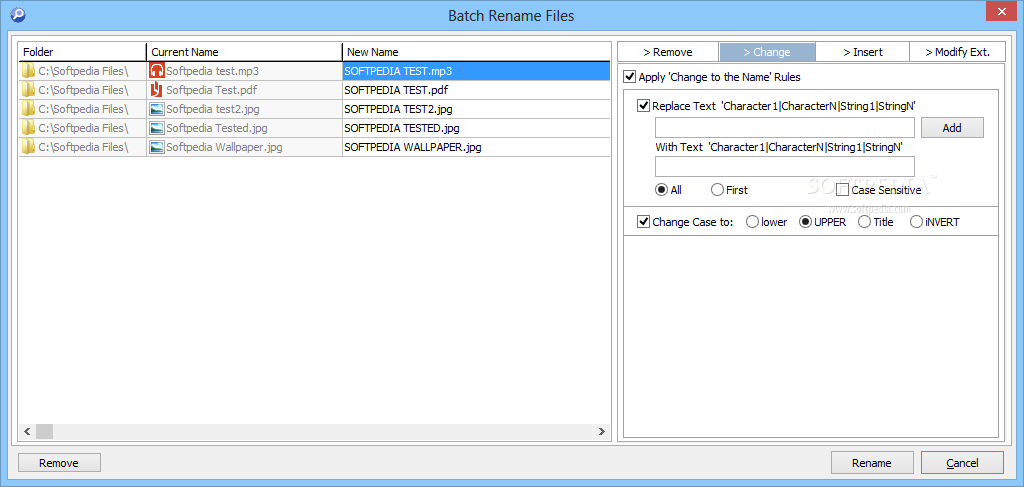The height and width of the screenshot is (487, 1024).
Task: Click the PDF icon for Softpedia Test.pdf
Action: click(157, 89)
